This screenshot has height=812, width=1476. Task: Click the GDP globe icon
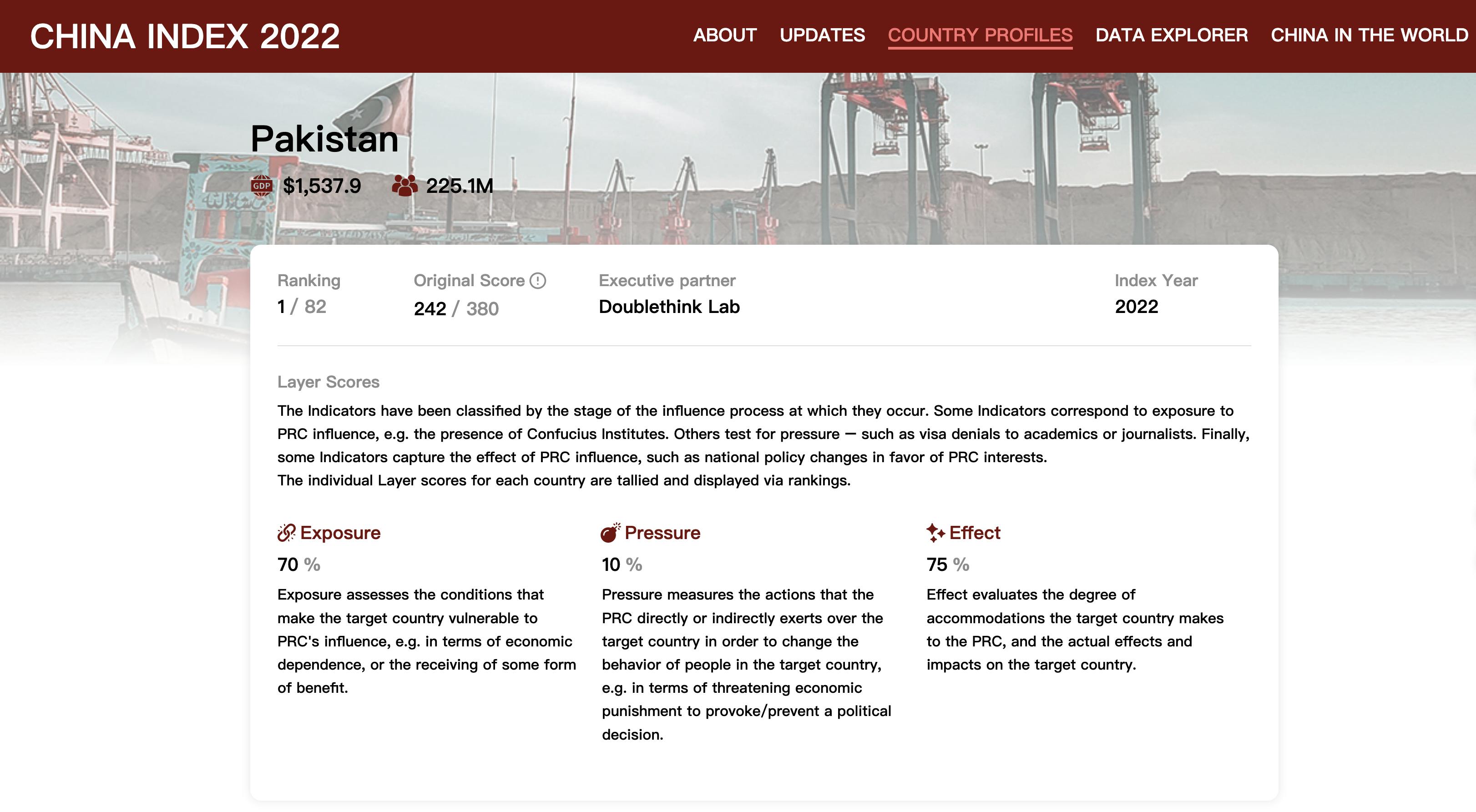coord(261,186)
